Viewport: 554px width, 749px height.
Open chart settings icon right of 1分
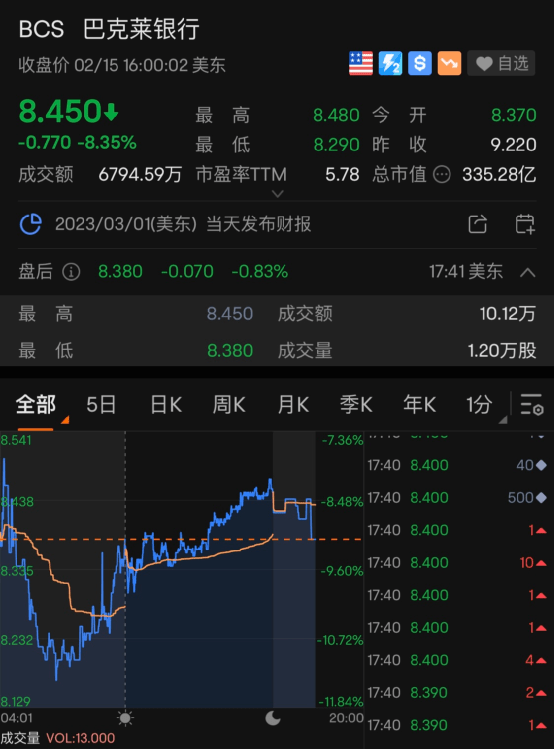coord(532,405)
